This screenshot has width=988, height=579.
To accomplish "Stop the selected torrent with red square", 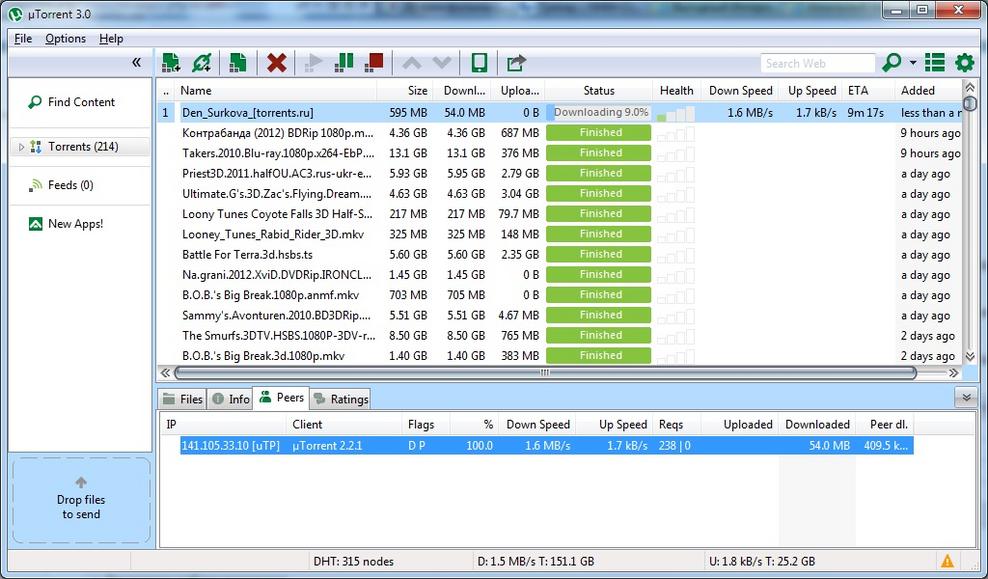I will coord(374,62).
